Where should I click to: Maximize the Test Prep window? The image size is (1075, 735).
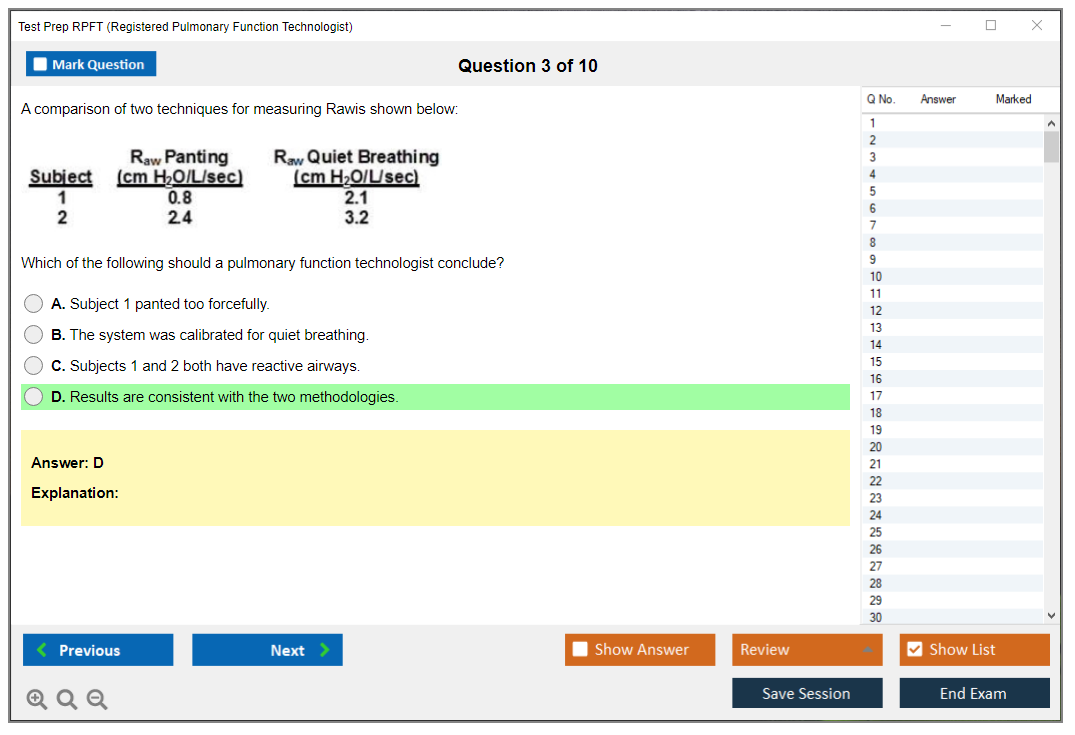pyautogui.click(x=991, y=26)
